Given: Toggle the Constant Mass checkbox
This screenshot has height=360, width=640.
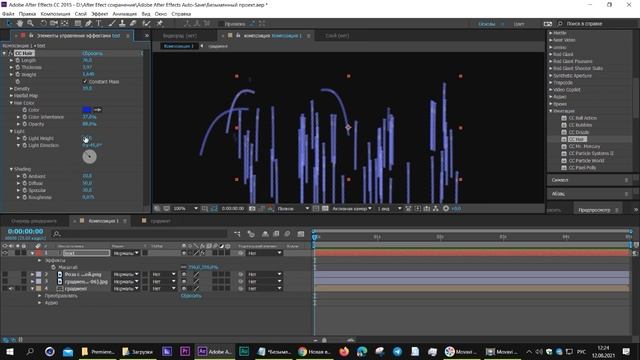Looking at the screenshot, I should (x=85, y=82).
